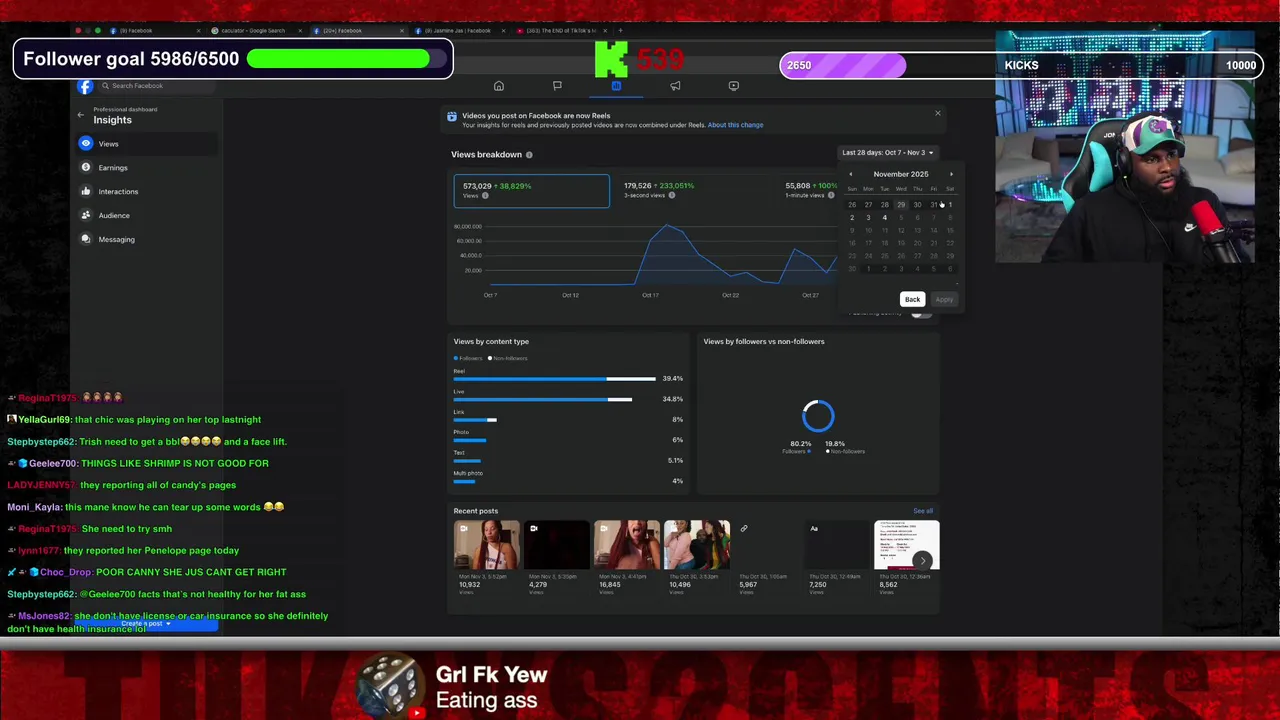This screenshot has width=1280, height=720.
Task: Switch to the END of TikTok YouTube tab
Action: 561,31
